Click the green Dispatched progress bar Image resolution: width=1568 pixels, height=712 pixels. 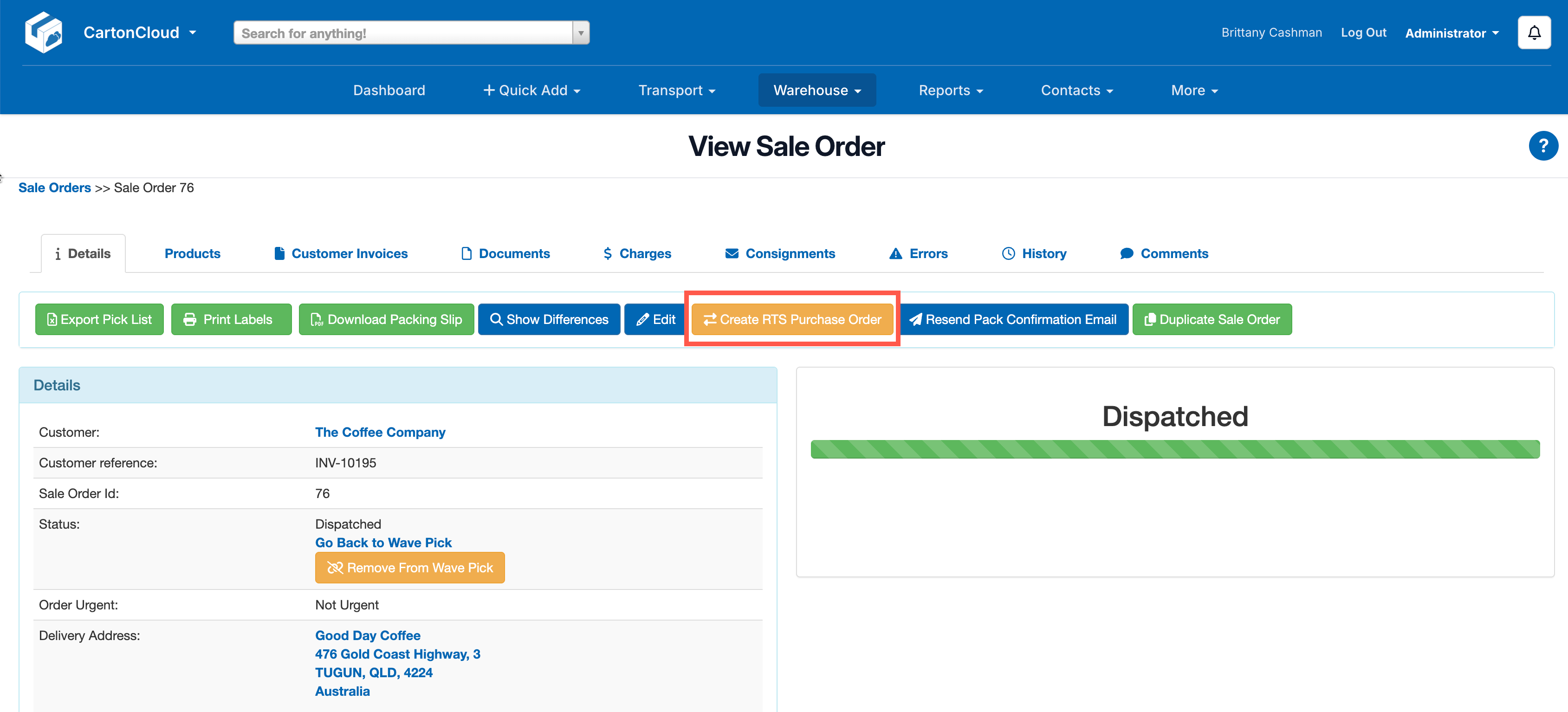click(x=1174, y=449)
